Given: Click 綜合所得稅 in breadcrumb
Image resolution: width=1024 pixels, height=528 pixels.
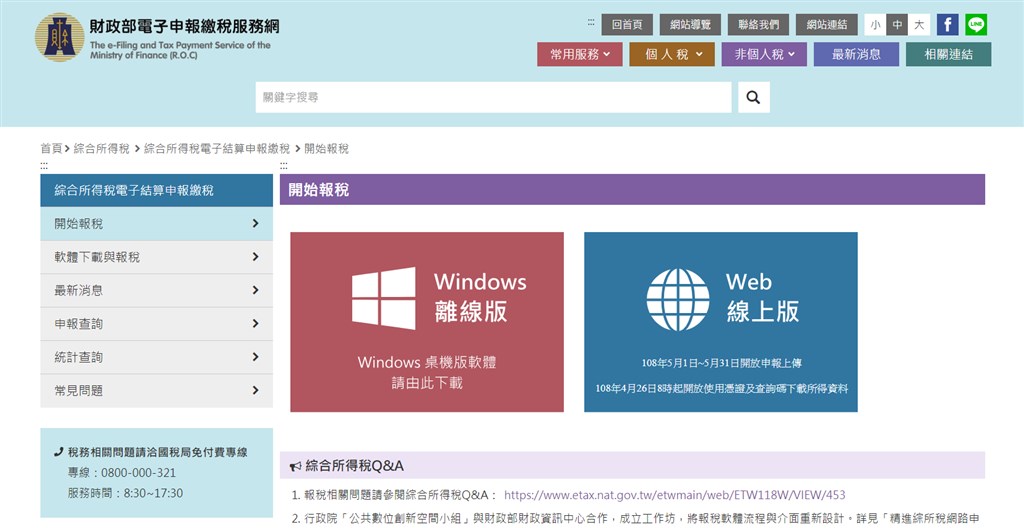Looking at the screenshot, I should click(101, 148).
